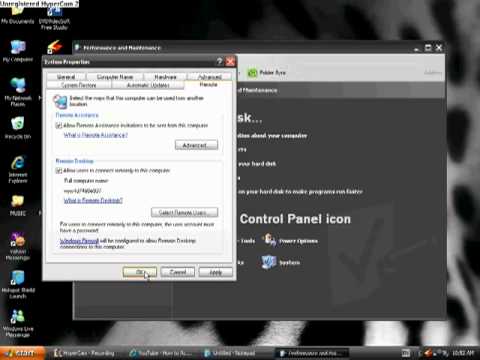Switch to the YouTube browser taskbar button
This screenshot has width=480, height=360.
[x=161, y=353]
